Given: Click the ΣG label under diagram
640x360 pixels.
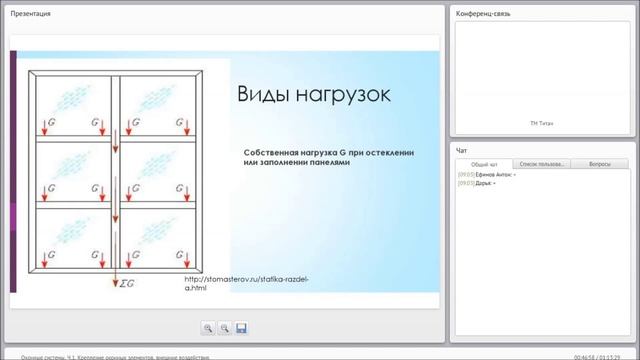Looking at the screenshot, I should (127, 283).
